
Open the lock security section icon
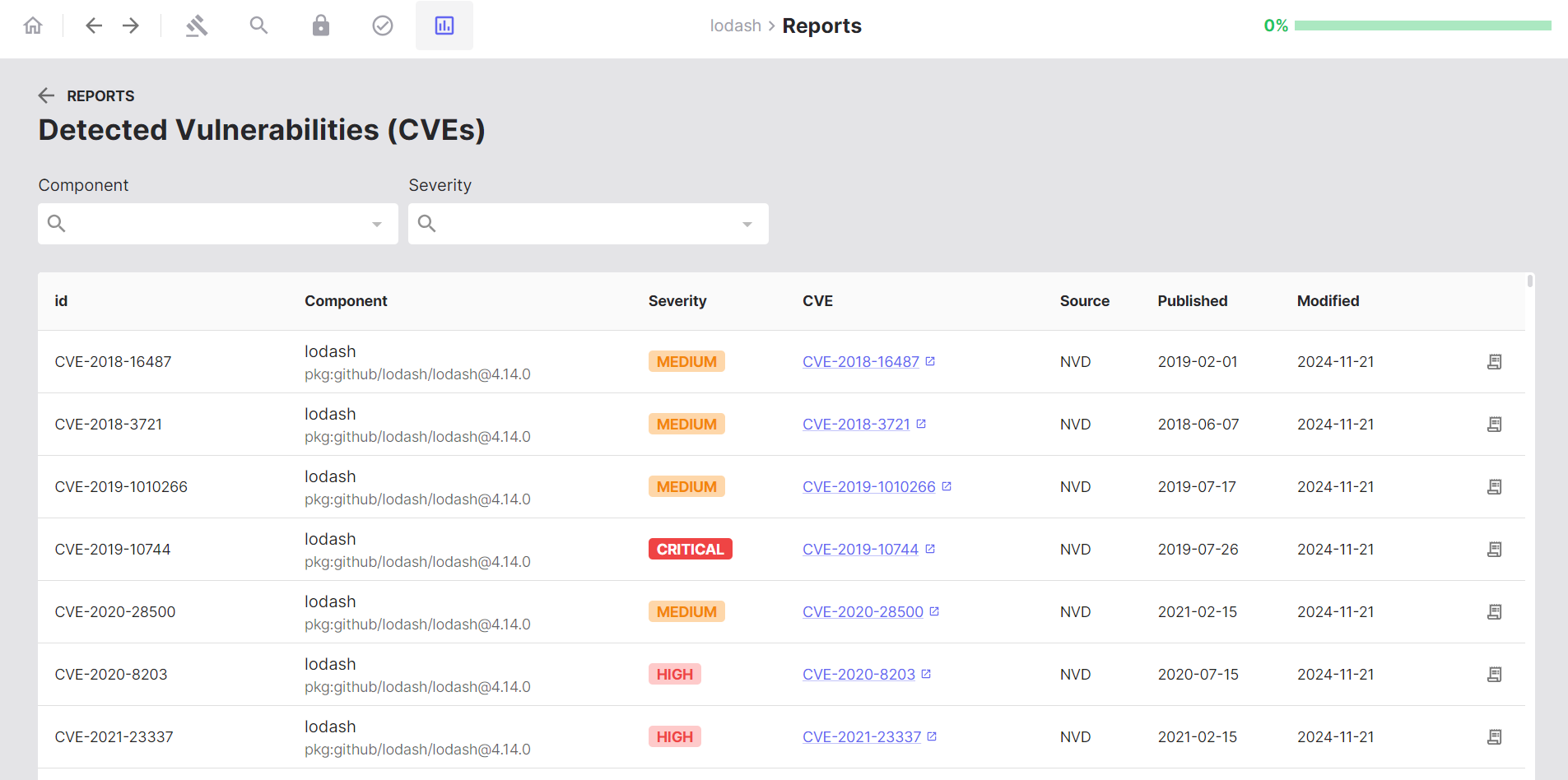coord(320,26)
